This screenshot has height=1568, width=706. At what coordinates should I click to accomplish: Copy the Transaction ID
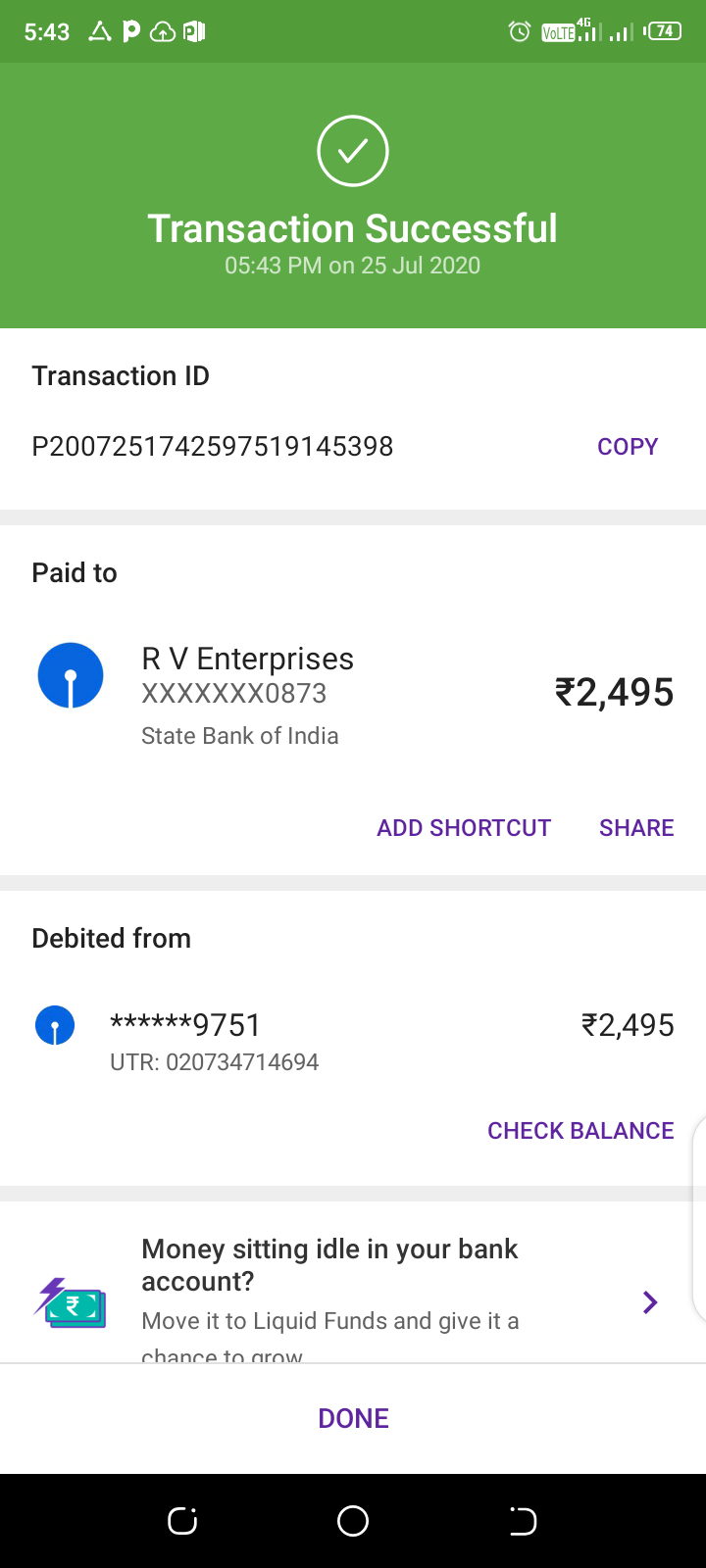point(628,447)
